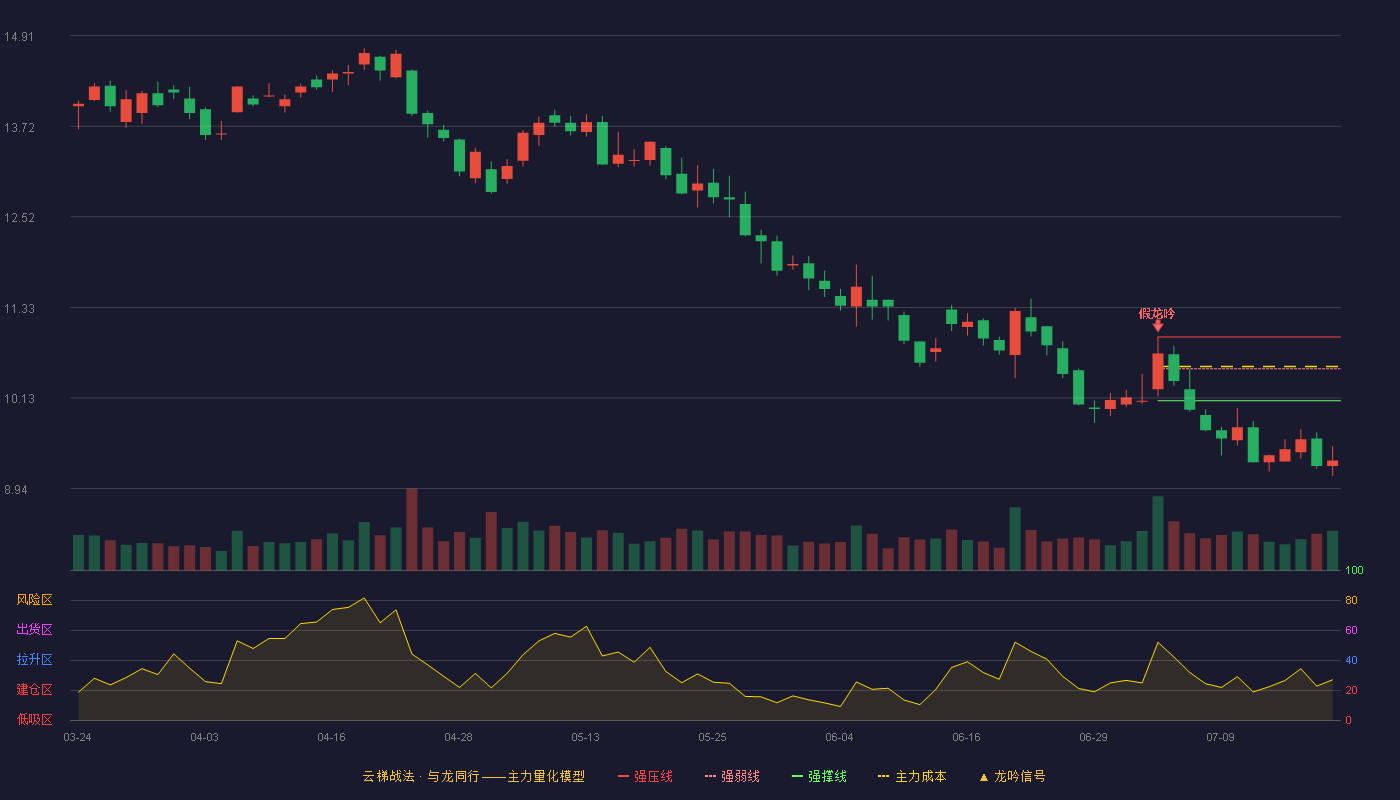Toggle the 主力成本 legend entry
This screenshot has height=800, width=1400.
tap(911, 776)
